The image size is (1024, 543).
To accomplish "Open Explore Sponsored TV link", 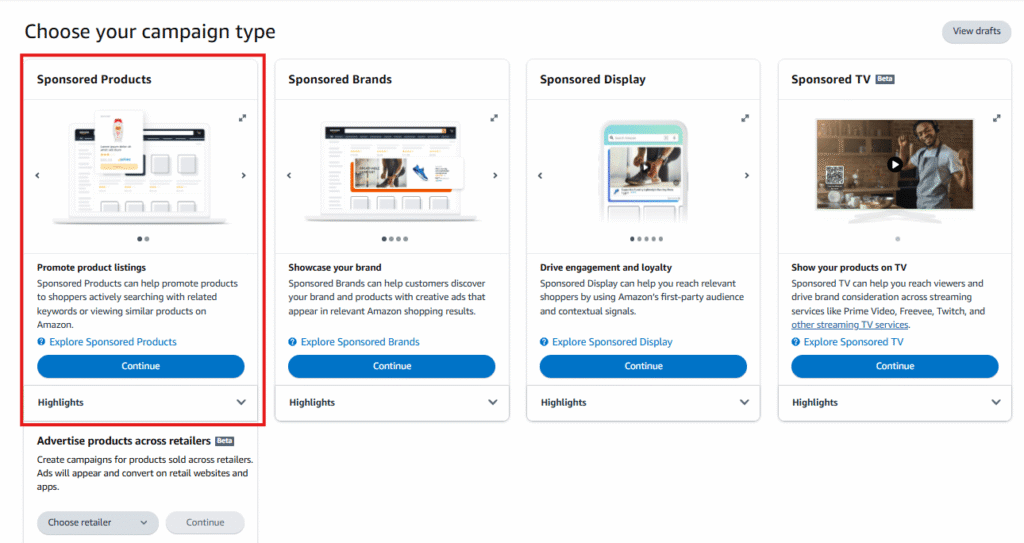I will 853,342.
